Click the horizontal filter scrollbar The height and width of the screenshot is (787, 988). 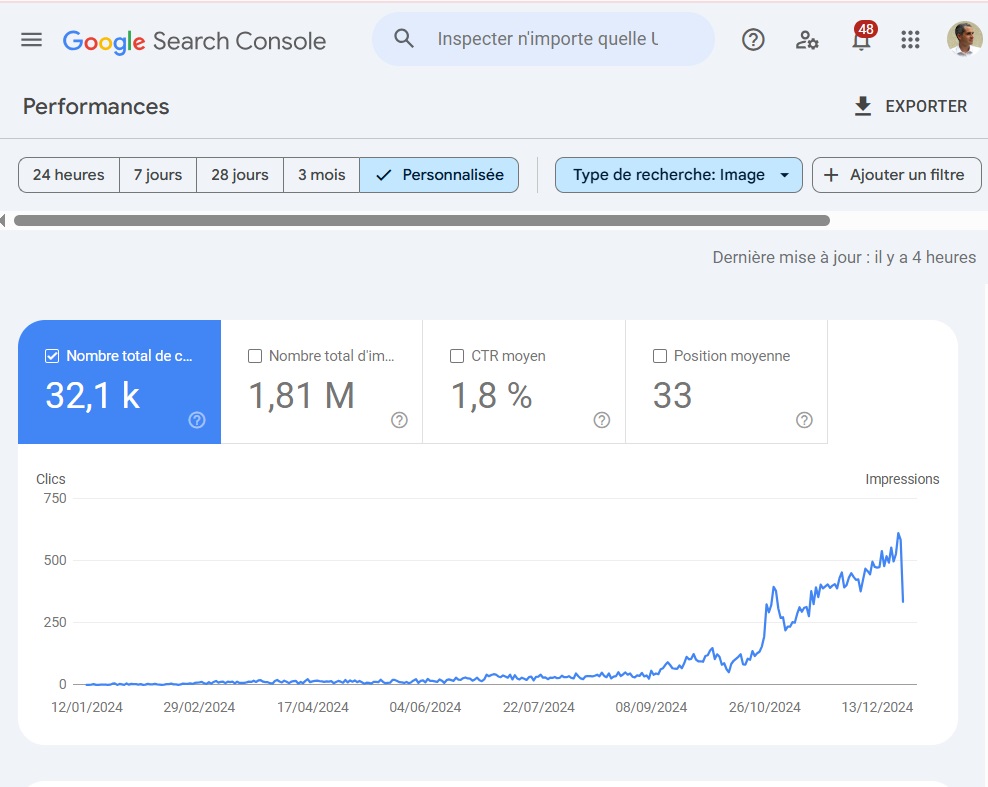coord(422,221)
